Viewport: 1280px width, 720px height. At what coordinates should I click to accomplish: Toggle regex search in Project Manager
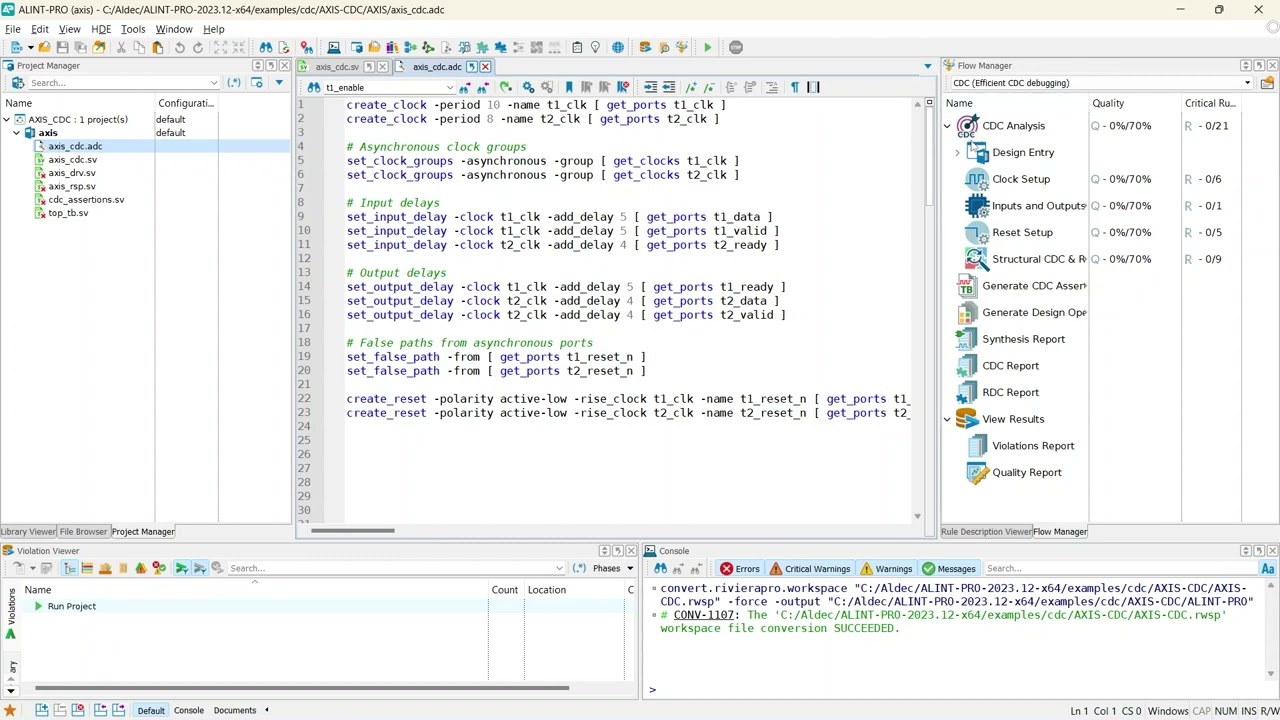[233, 83]
